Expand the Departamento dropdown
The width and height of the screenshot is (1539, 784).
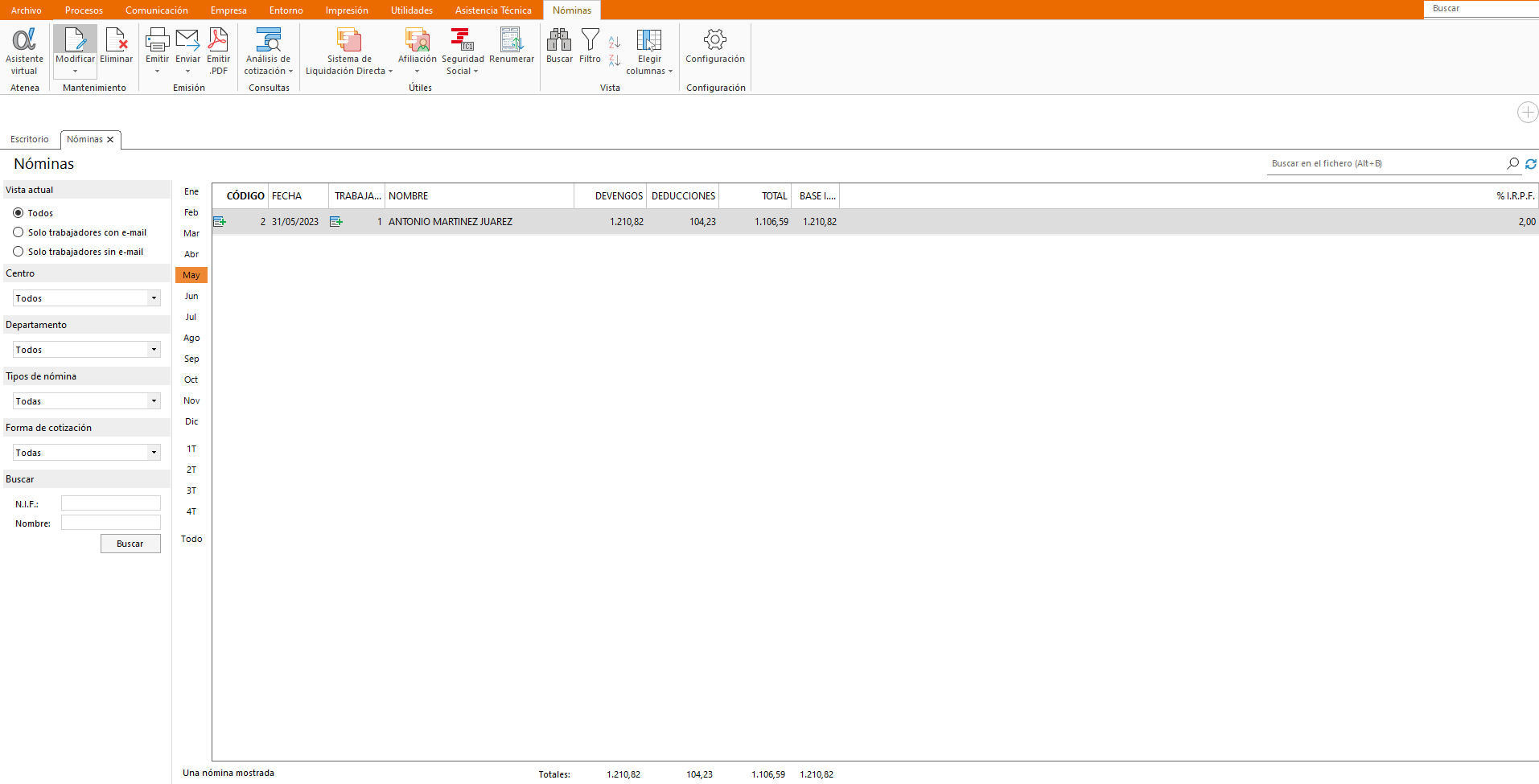coord(154,350)
